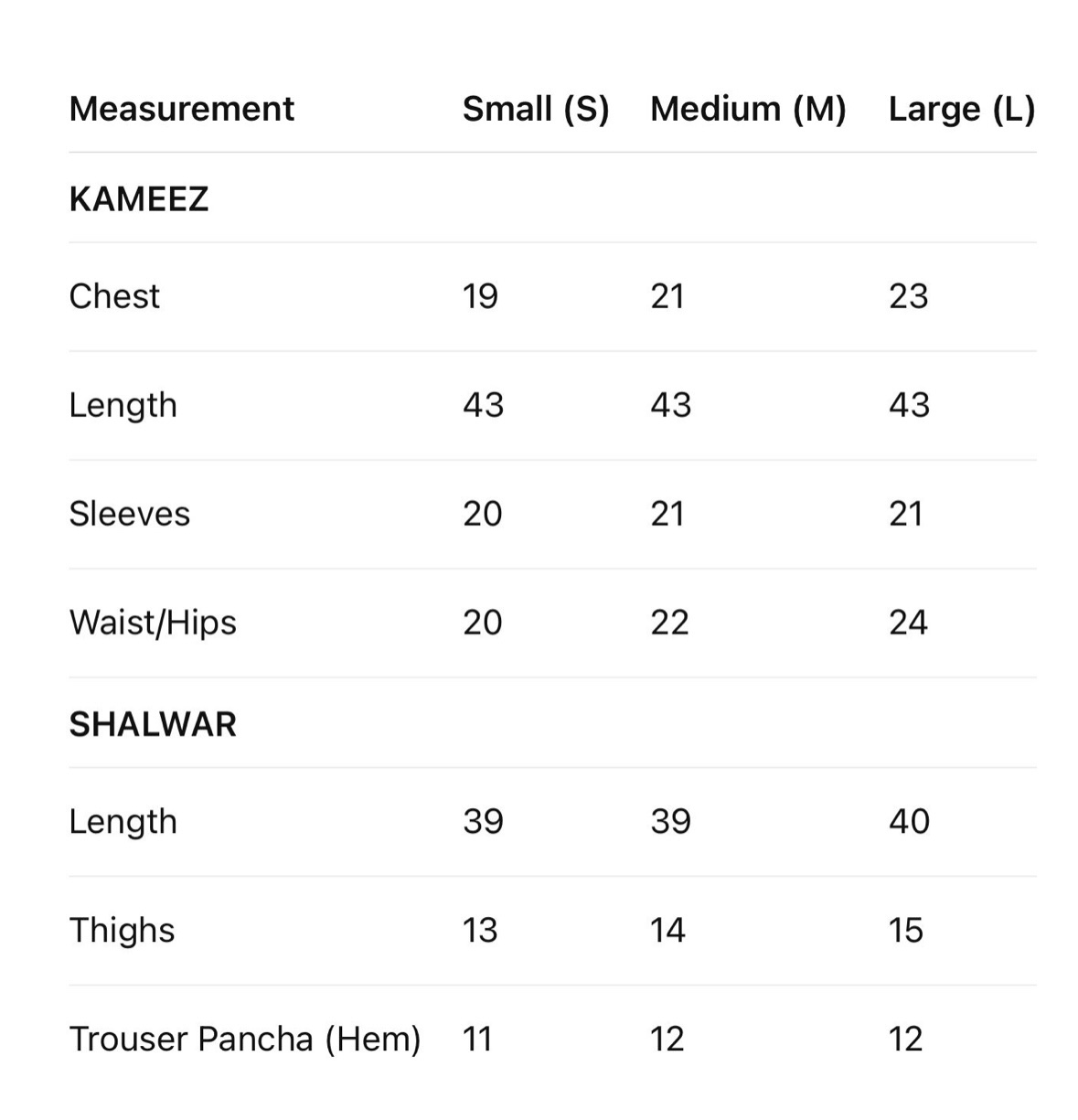1078x1120 pixels.
Task: Click the Thighs row label
Action: pyautogui.click(x=122, y=930)
